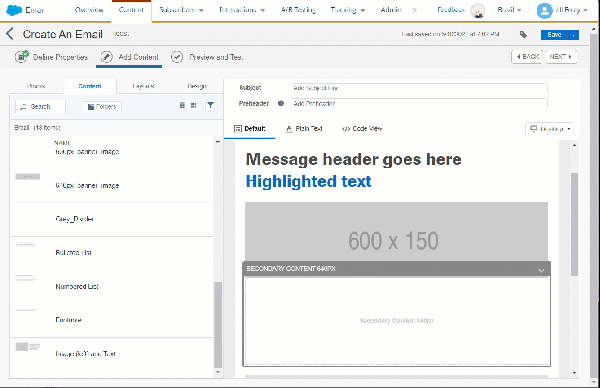The width and height of the screenshot is (600, 388).
Task: Open the Folders button
Action: [102, 106]
